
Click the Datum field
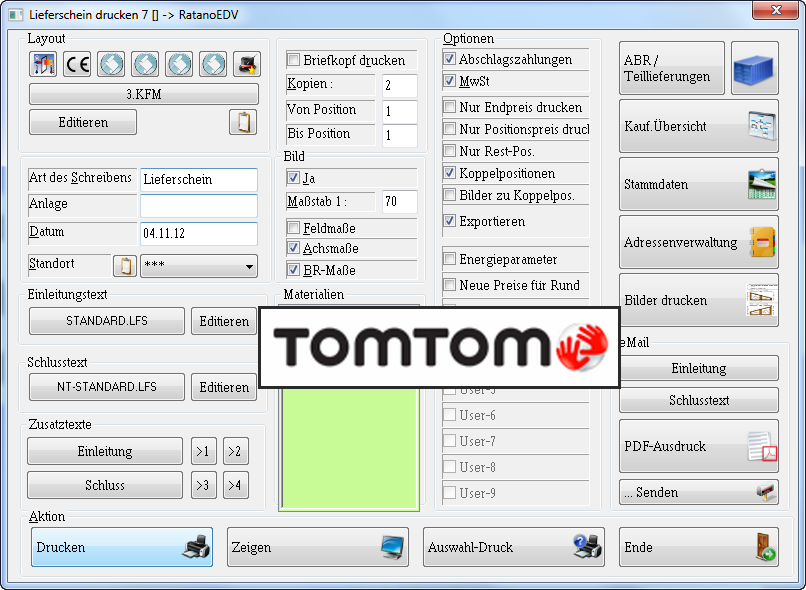[x=199, y=233]
